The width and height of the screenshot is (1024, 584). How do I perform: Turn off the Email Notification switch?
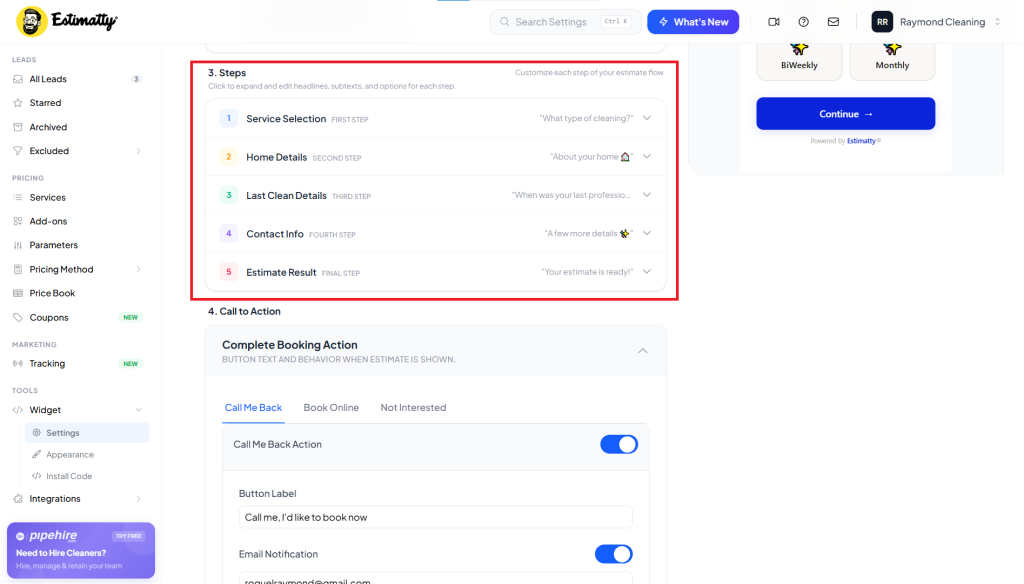click(x=614, y=554)
